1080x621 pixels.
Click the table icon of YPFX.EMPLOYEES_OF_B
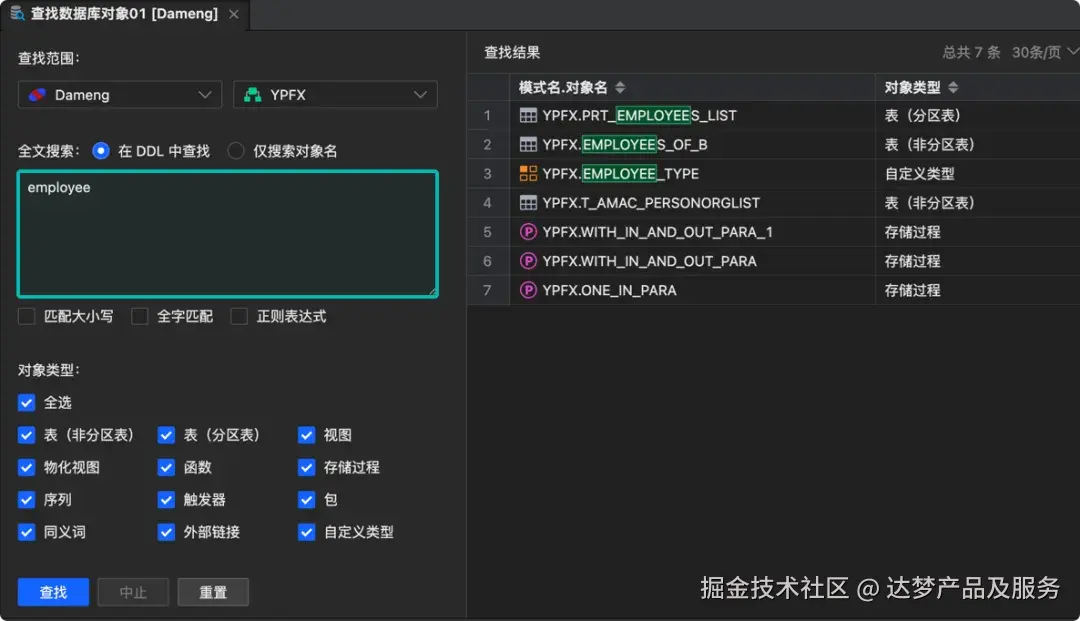point(528,145)
